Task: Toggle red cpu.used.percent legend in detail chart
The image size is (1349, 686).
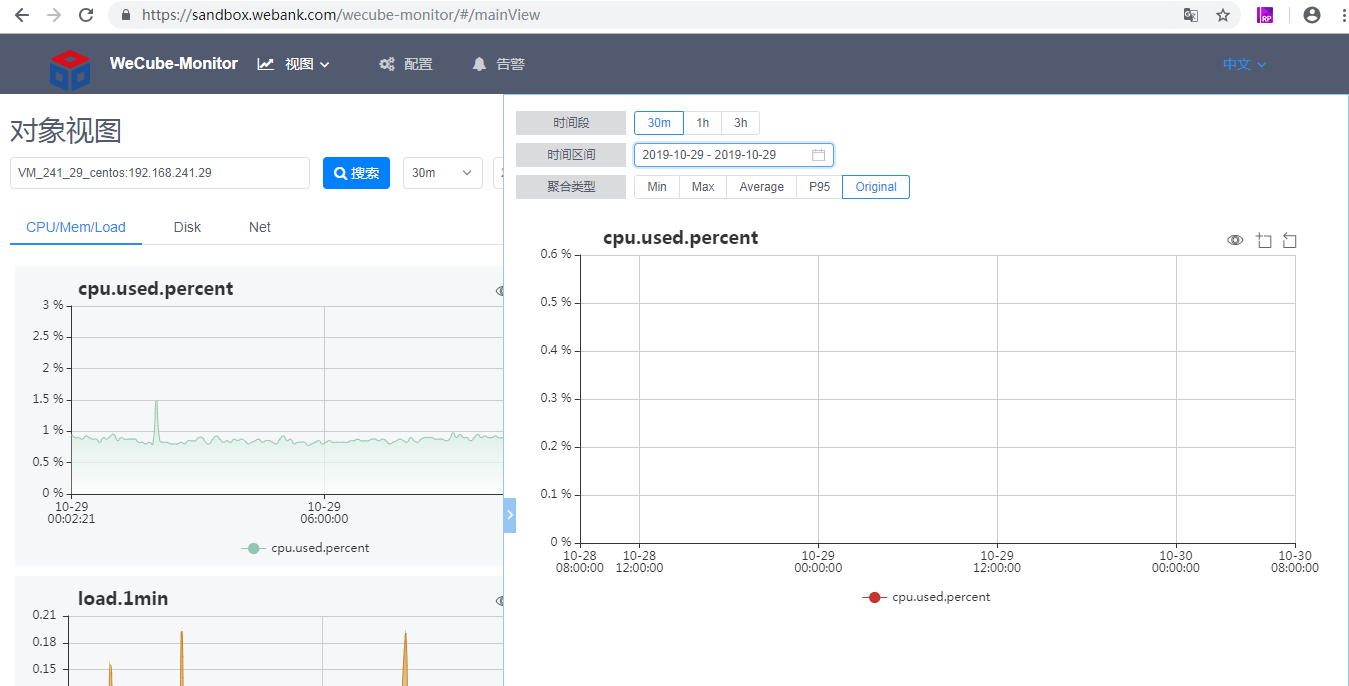Action: tap(926, 597)
